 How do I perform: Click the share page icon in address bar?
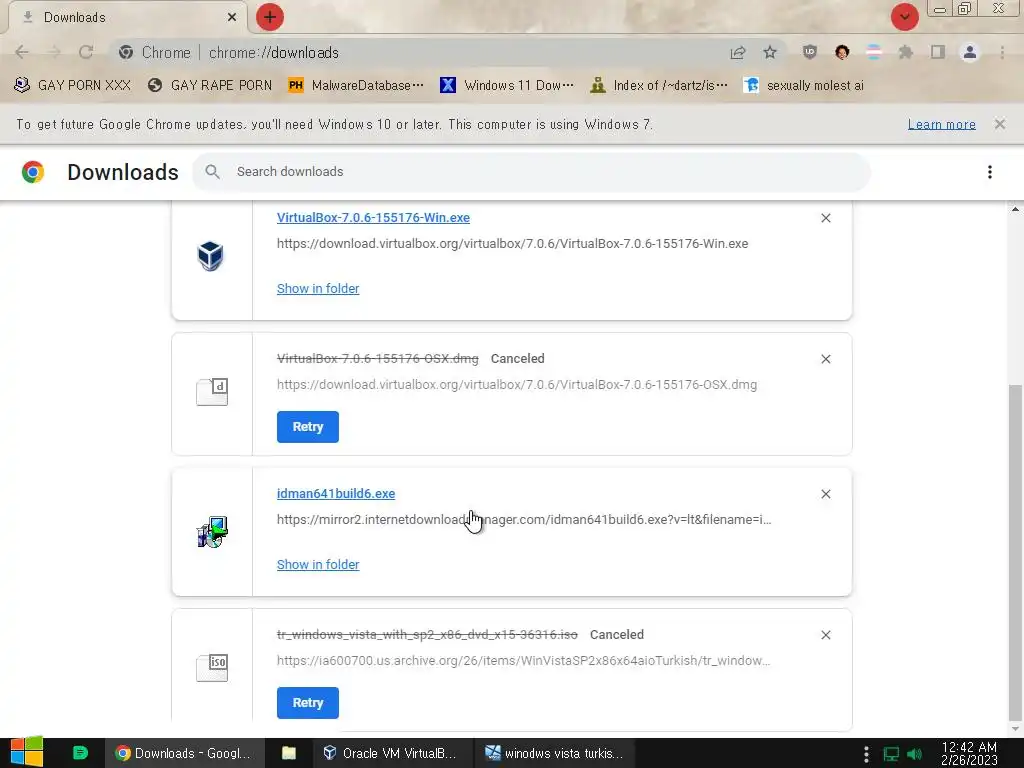738,52
